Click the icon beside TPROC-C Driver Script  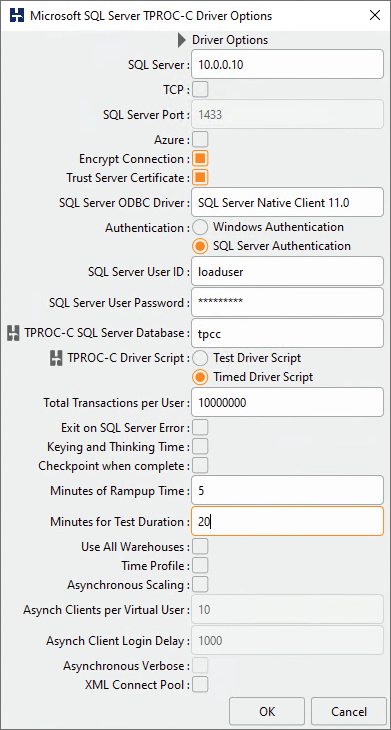coord(56,358)
